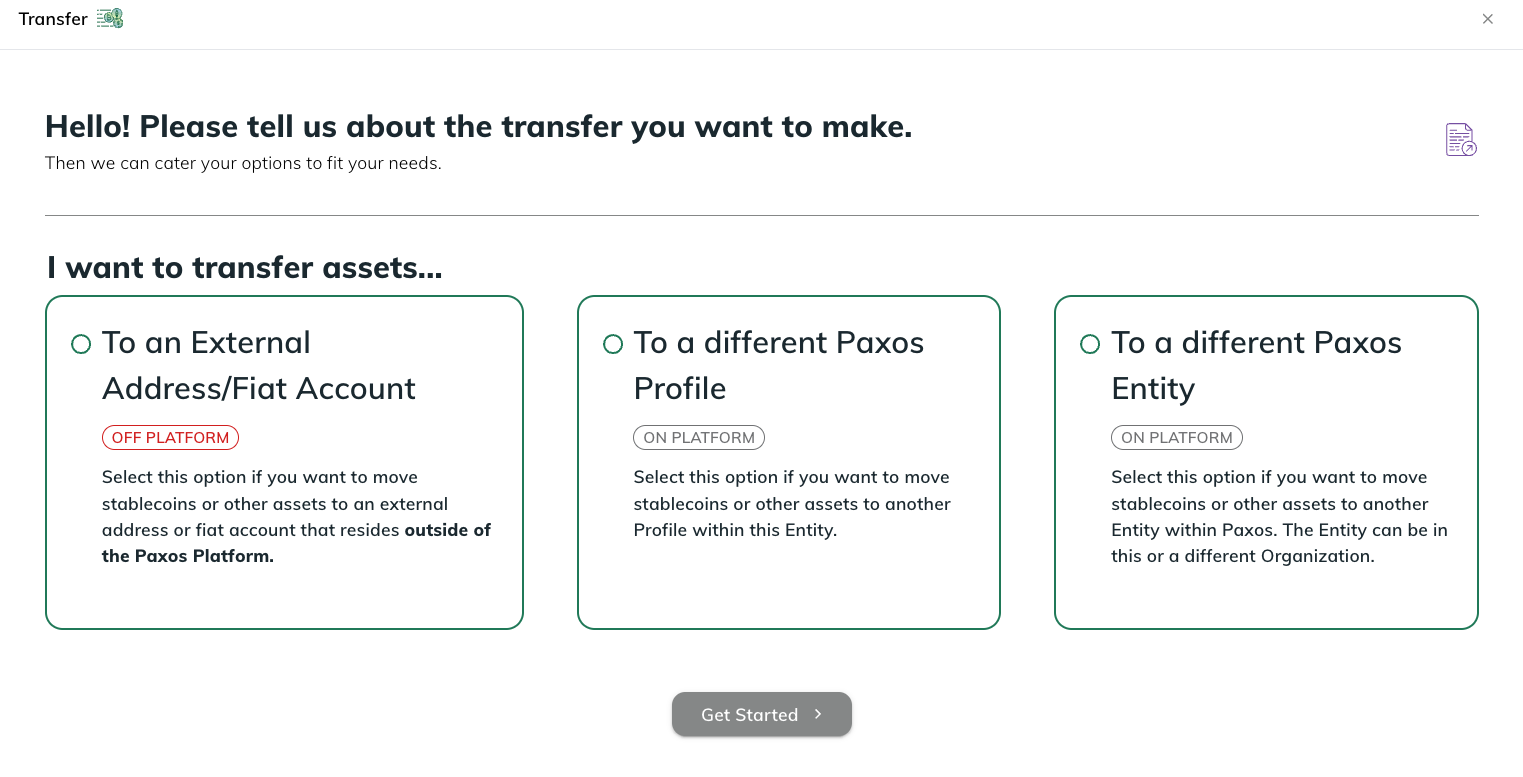The height and width of the screenshot is (777, 1523).
Task: Choose the different Paxos Profile radio button
Action: [613, 344]
